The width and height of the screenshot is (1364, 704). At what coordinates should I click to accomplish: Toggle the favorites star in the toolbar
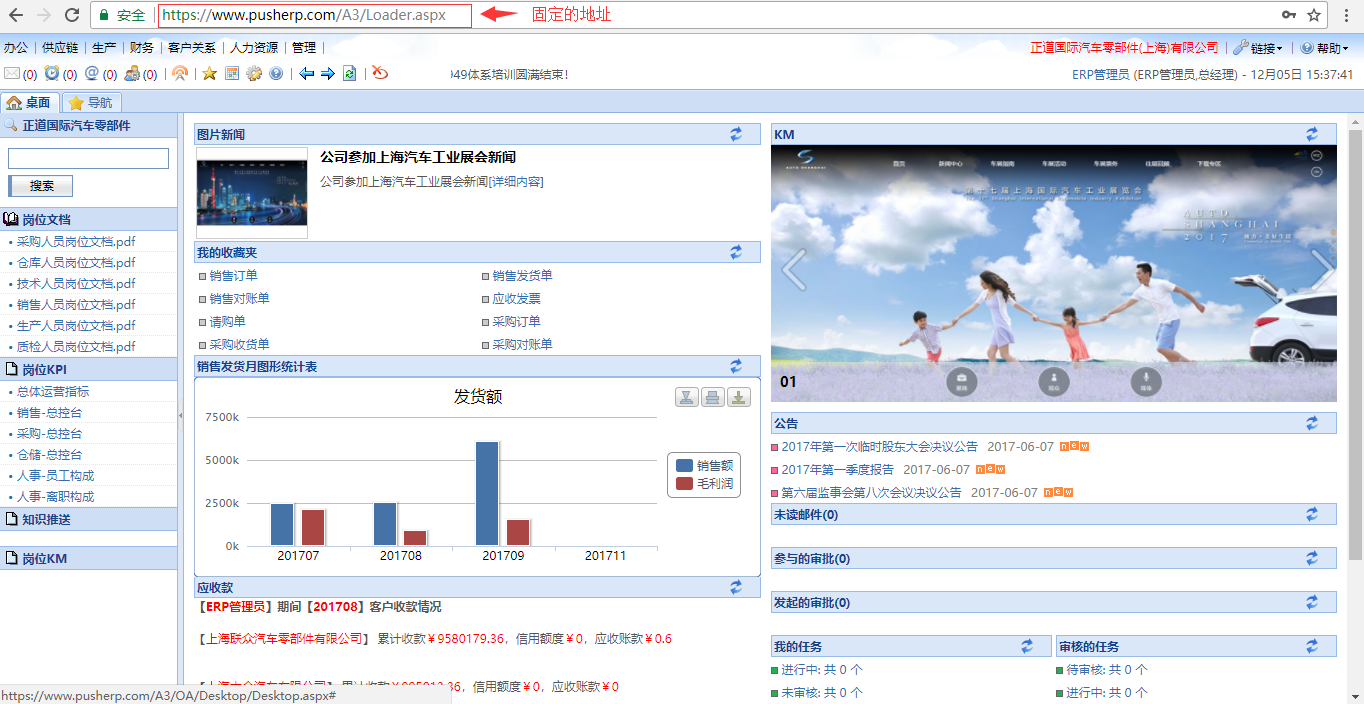[x=208, y=72]
